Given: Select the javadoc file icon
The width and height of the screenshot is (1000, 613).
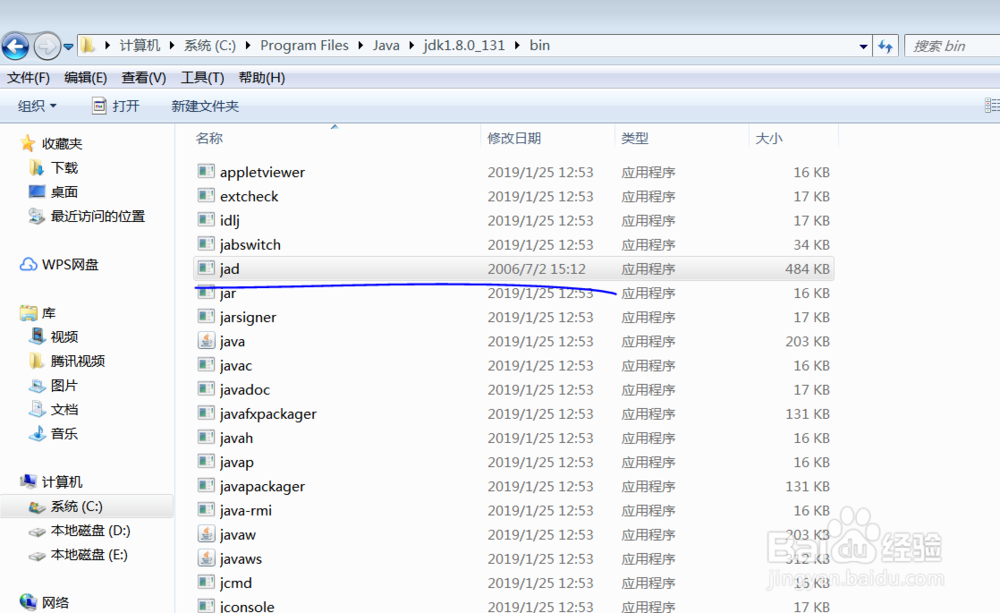Looking at the screenshot, I should [206, 388].
